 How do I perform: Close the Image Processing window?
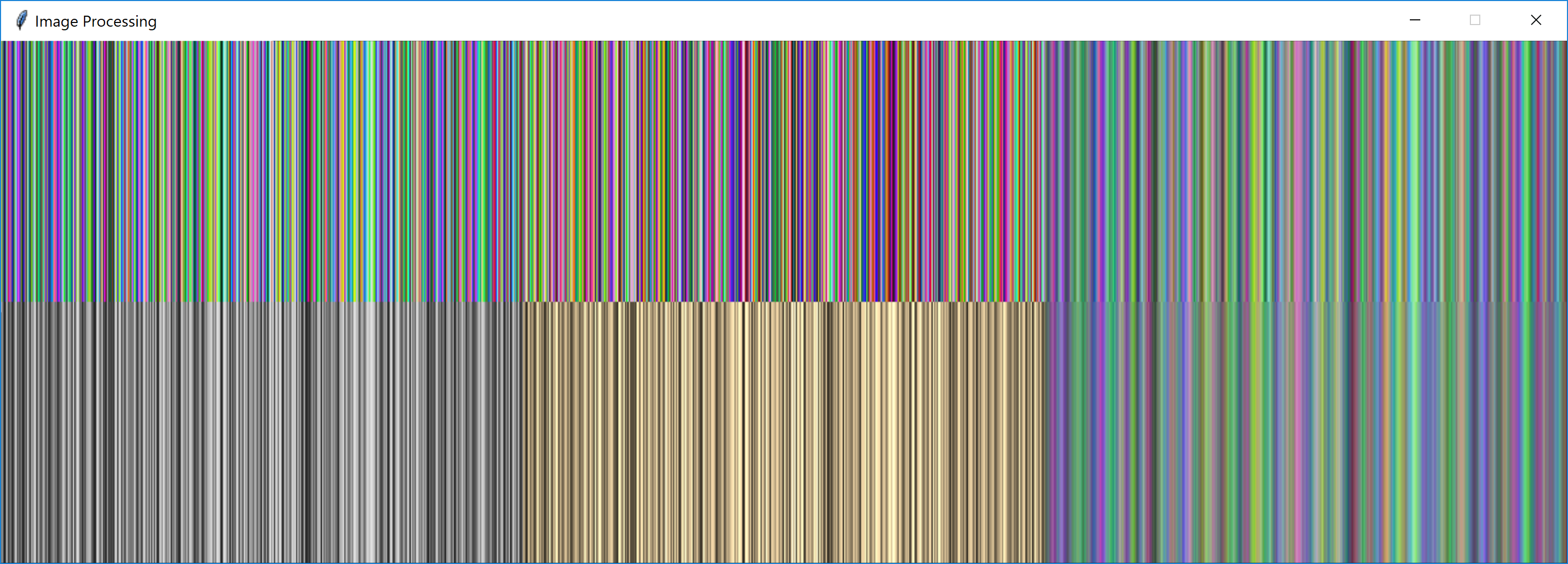coord(1536,20)
